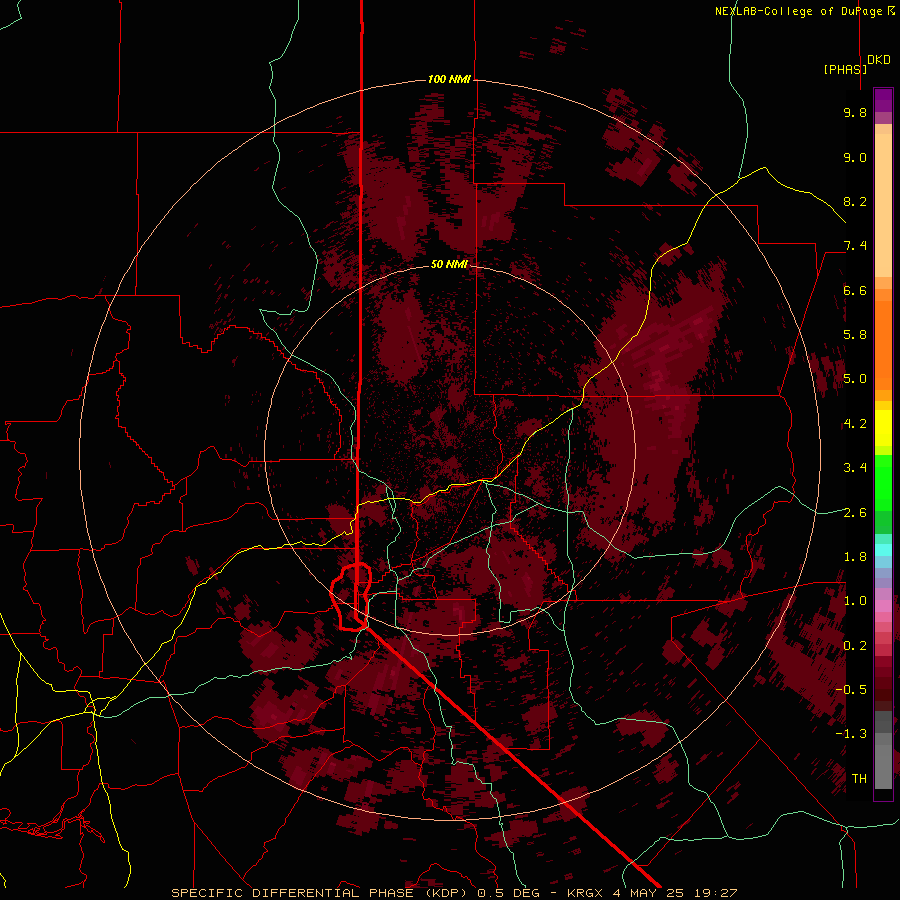Click the cyan segment of the color bar
Viewport: 900px width, 900px height.
883,550
